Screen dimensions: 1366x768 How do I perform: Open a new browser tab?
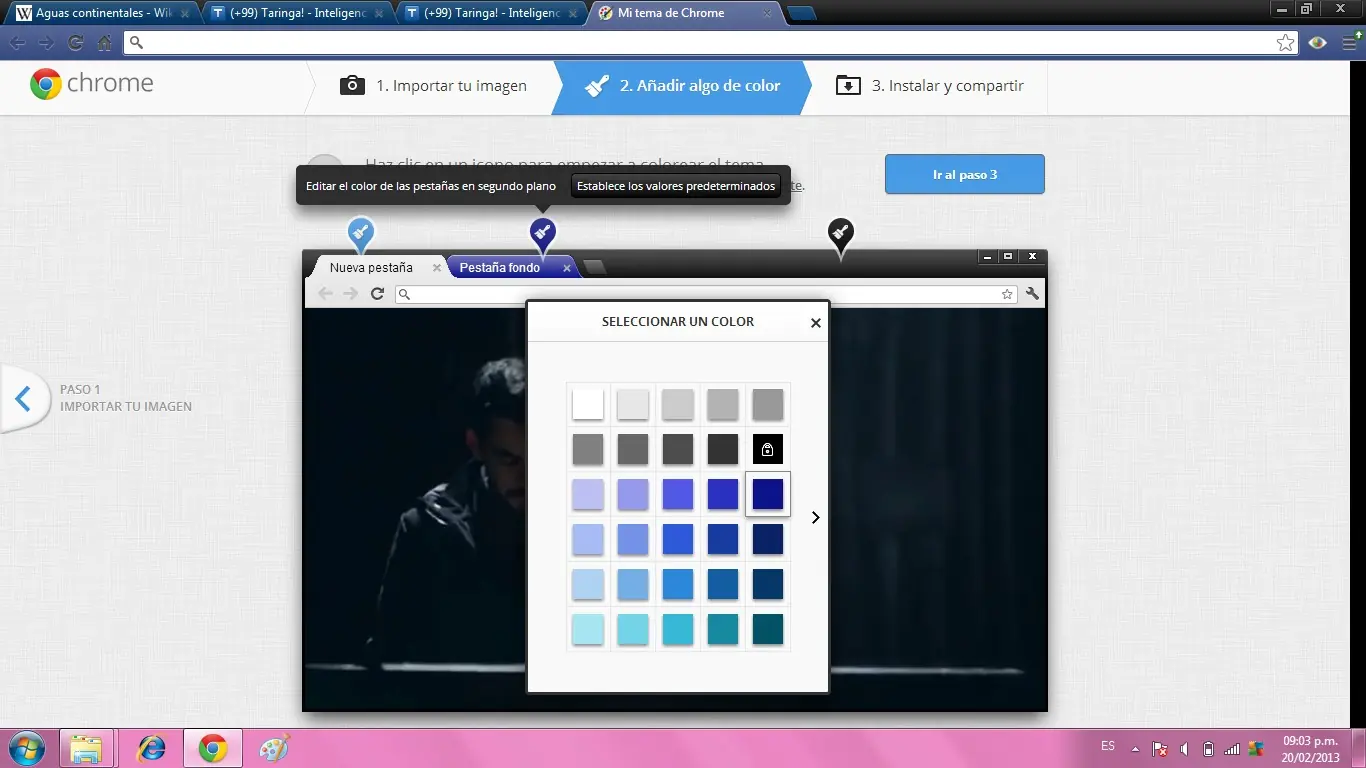tap(801, 13)
